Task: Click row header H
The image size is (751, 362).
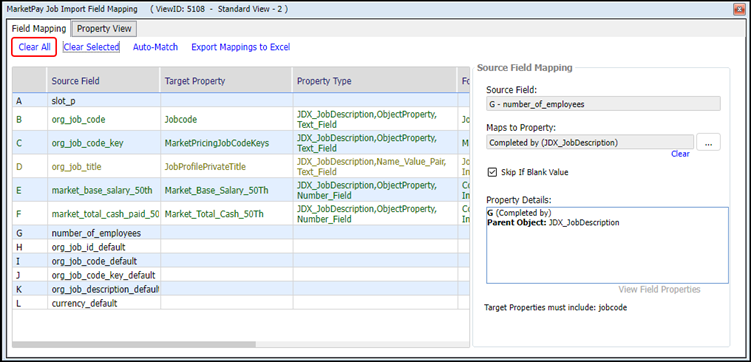Action: 30,247
